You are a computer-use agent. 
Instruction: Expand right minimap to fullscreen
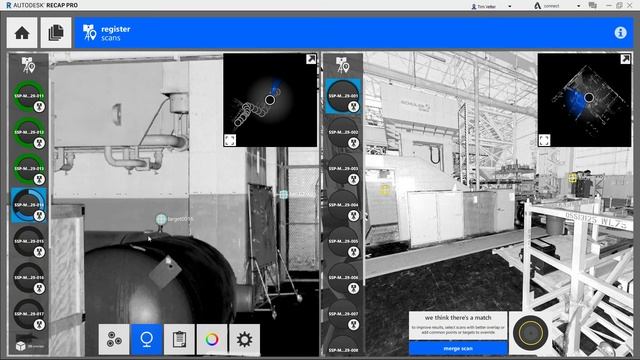(544, 140)
